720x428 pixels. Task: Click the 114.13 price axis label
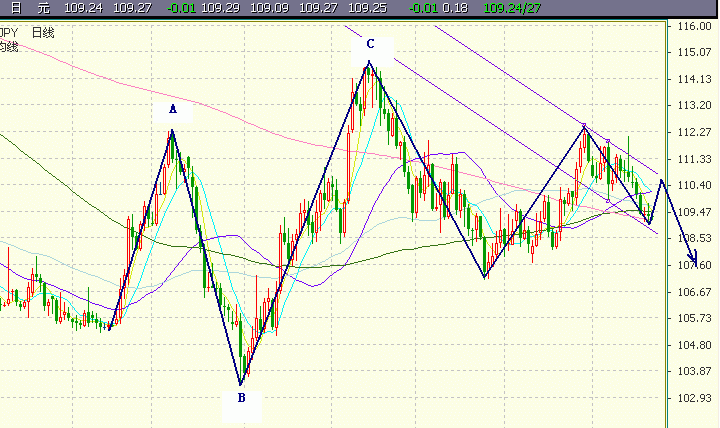(x=695, y=79)
